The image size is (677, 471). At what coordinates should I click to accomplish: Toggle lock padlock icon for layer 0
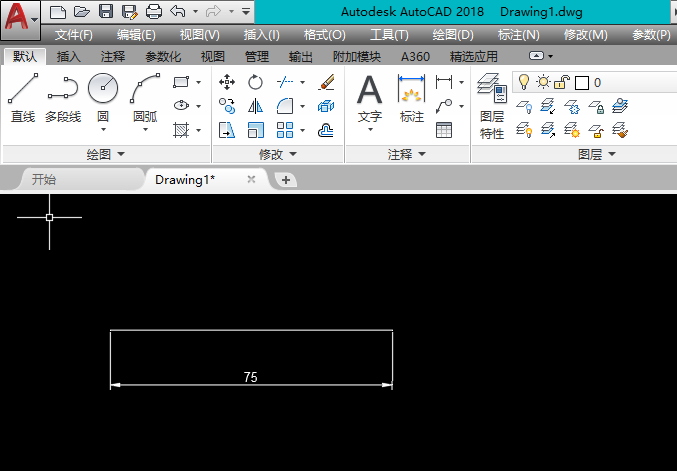(x=562, y=82)
